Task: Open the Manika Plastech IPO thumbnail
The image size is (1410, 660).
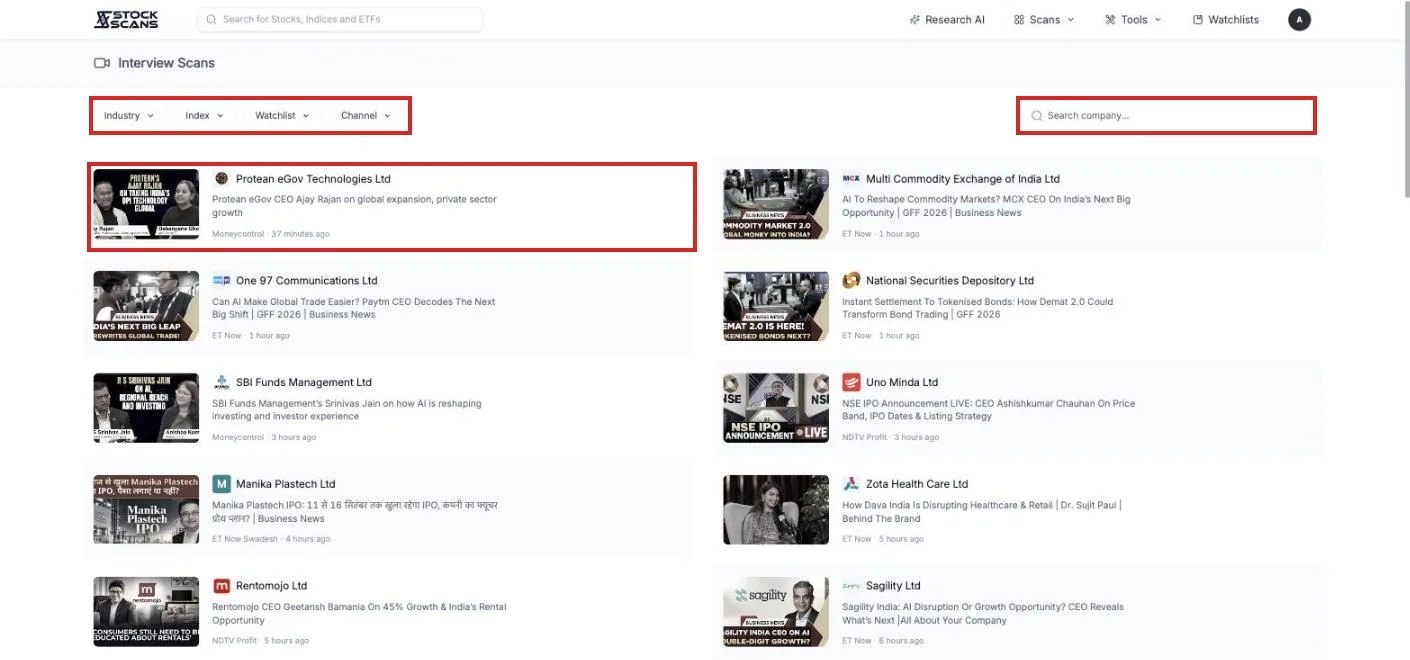Action: tap(146, 510)
